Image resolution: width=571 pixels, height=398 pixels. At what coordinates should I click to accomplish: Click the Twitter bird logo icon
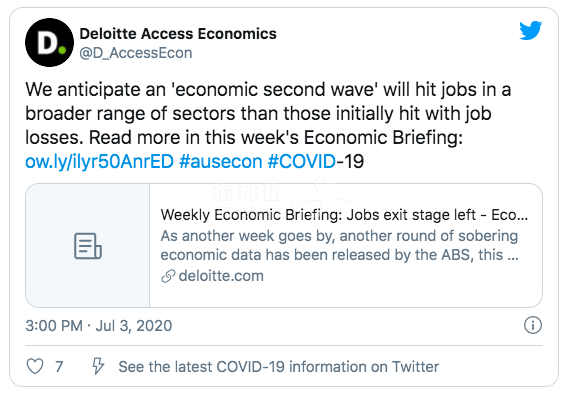pyautogui.click(x=531, y=31)
